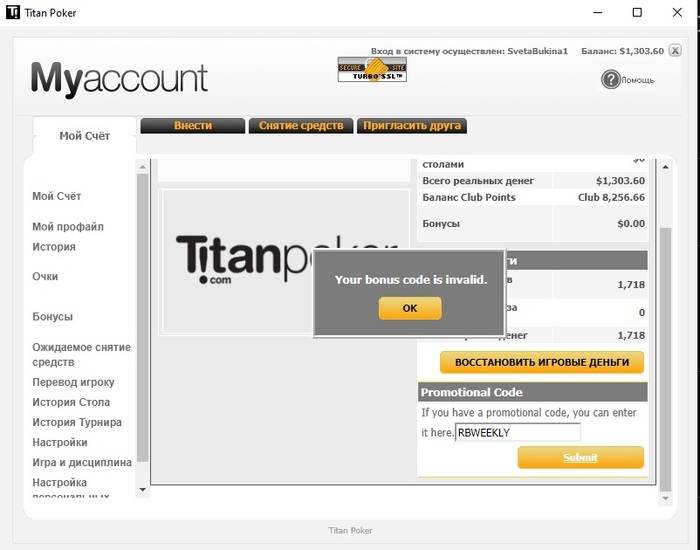Maximize the Titan Poker window
The width and height of the screenshot is (700, 550).
click(637, 12)
